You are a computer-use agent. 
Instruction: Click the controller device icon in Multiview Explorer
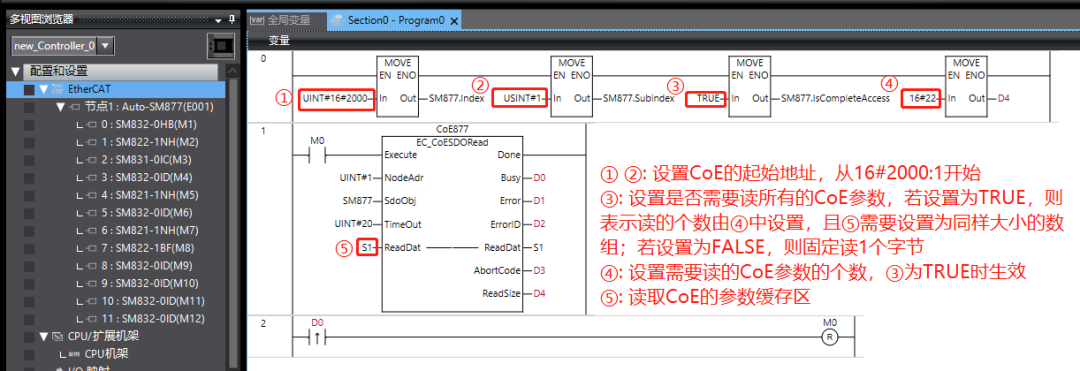220,46
